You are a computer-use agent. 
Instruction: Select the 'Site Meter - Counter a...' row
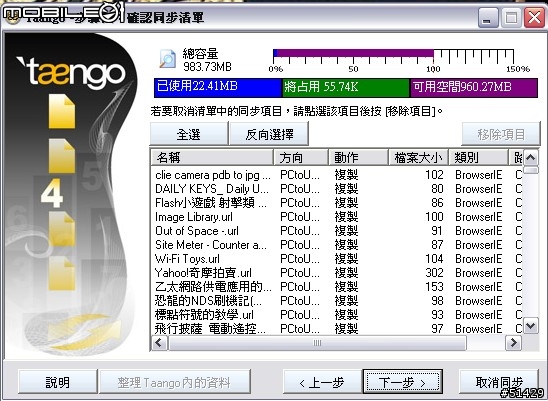(337, 245)
